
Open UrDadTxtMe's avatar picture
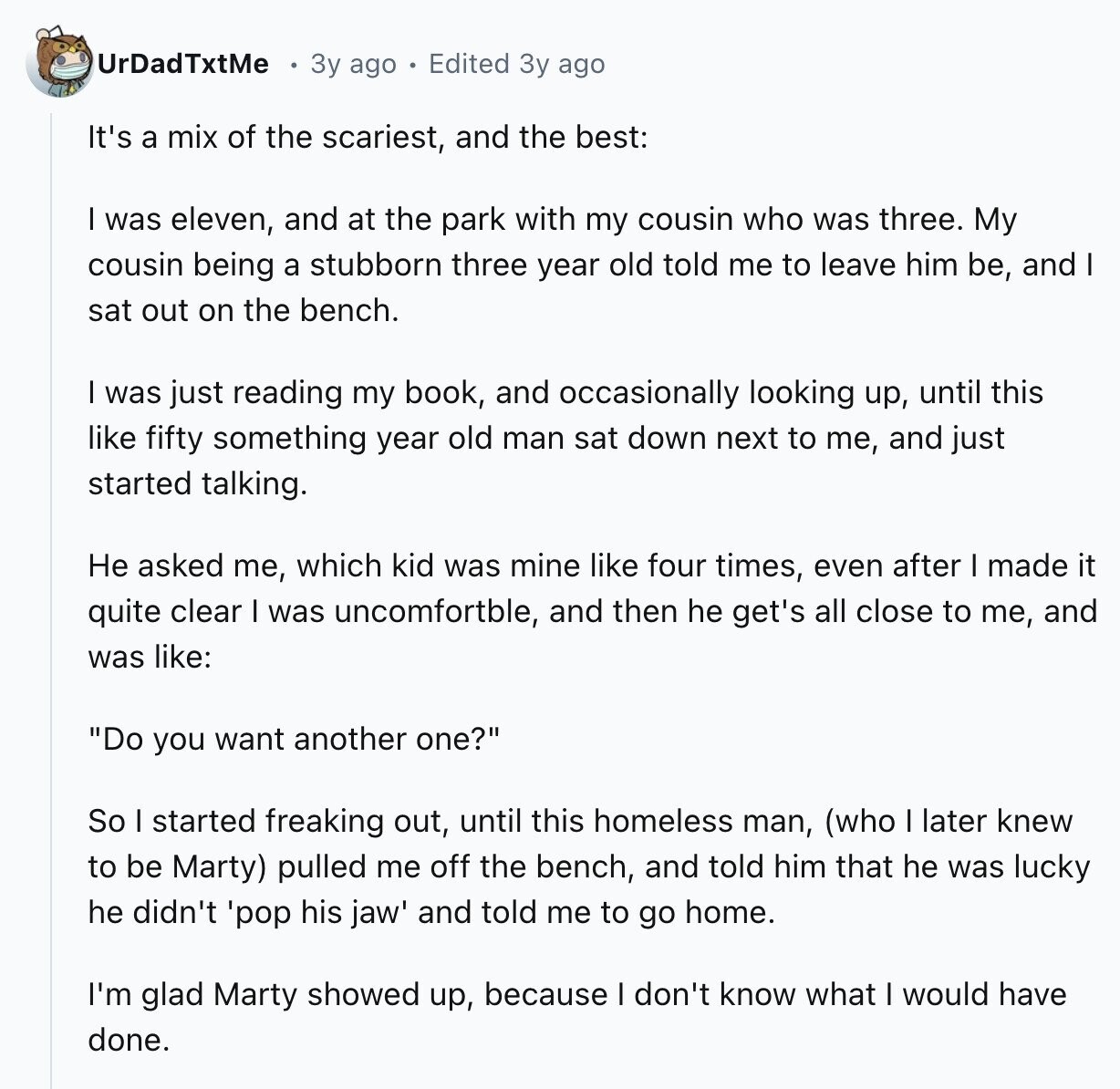pyautogui.click(x=60, y=62)
